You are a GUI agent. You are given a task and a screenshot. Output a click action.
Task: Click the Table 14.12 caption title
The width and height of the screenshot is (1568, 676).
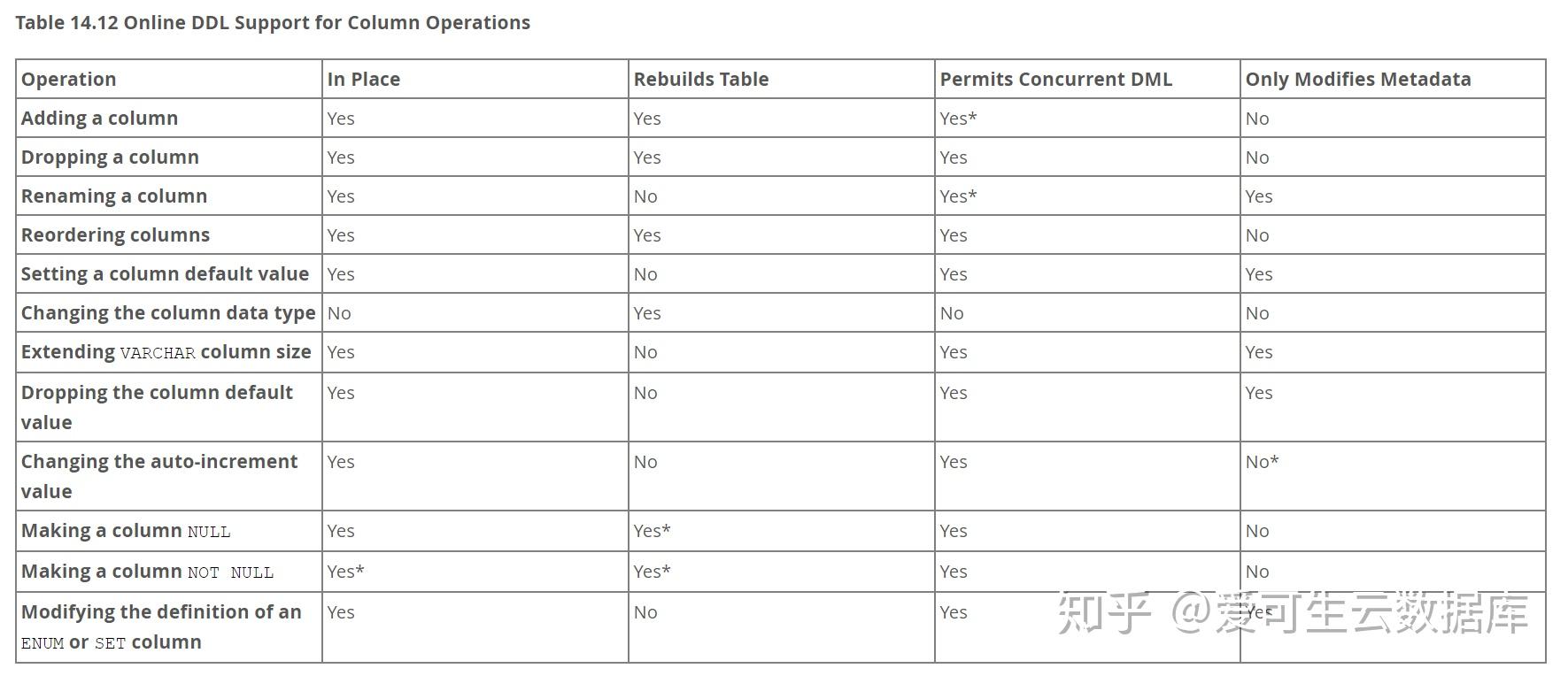coord(273,23)
